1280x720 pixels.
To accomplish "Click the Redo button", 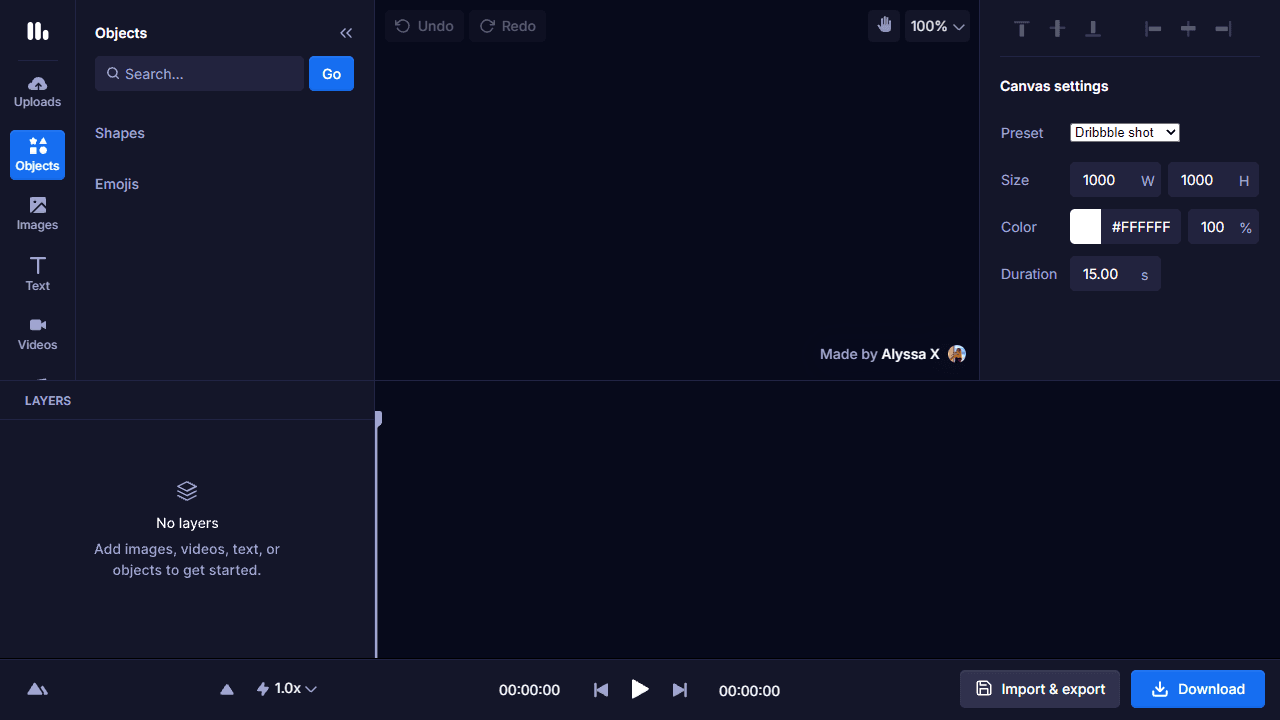I will pyautogui.click(x=508, y=26).
